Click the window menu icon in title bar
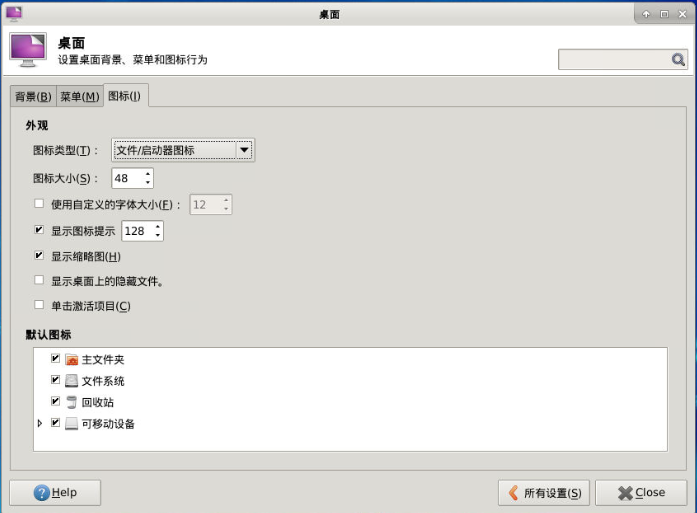 tap(14, 13)
